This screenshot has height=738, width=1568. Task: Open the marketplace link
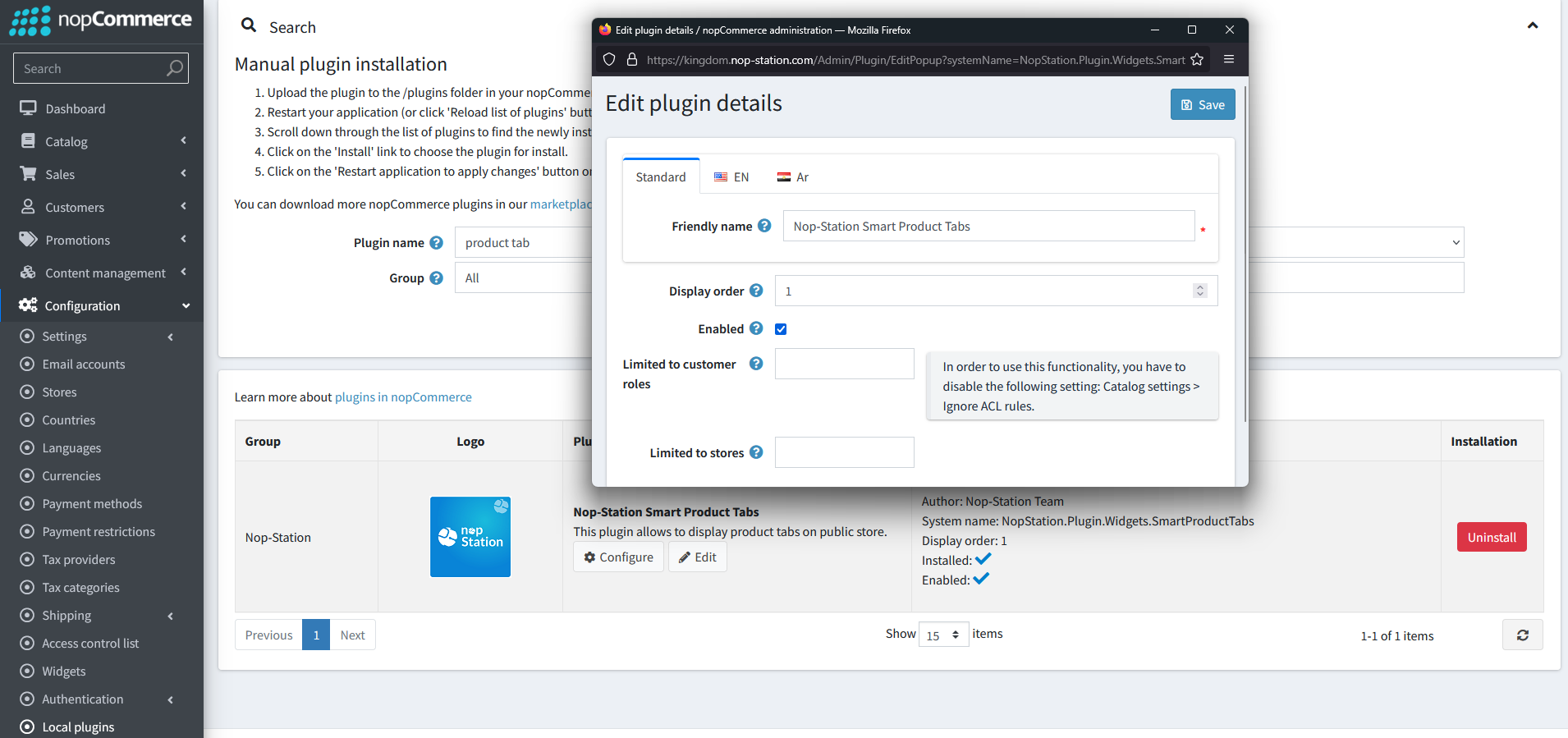[x=561, y=204]
